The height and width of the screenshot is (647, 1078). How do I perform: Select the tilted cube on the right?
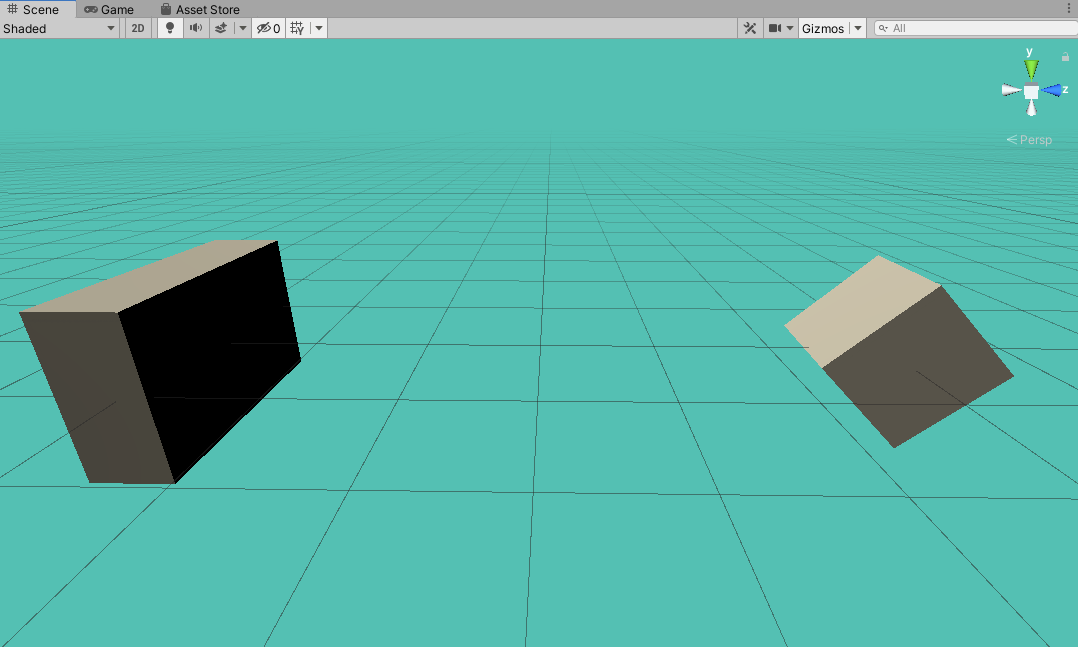tap(899, 352)
